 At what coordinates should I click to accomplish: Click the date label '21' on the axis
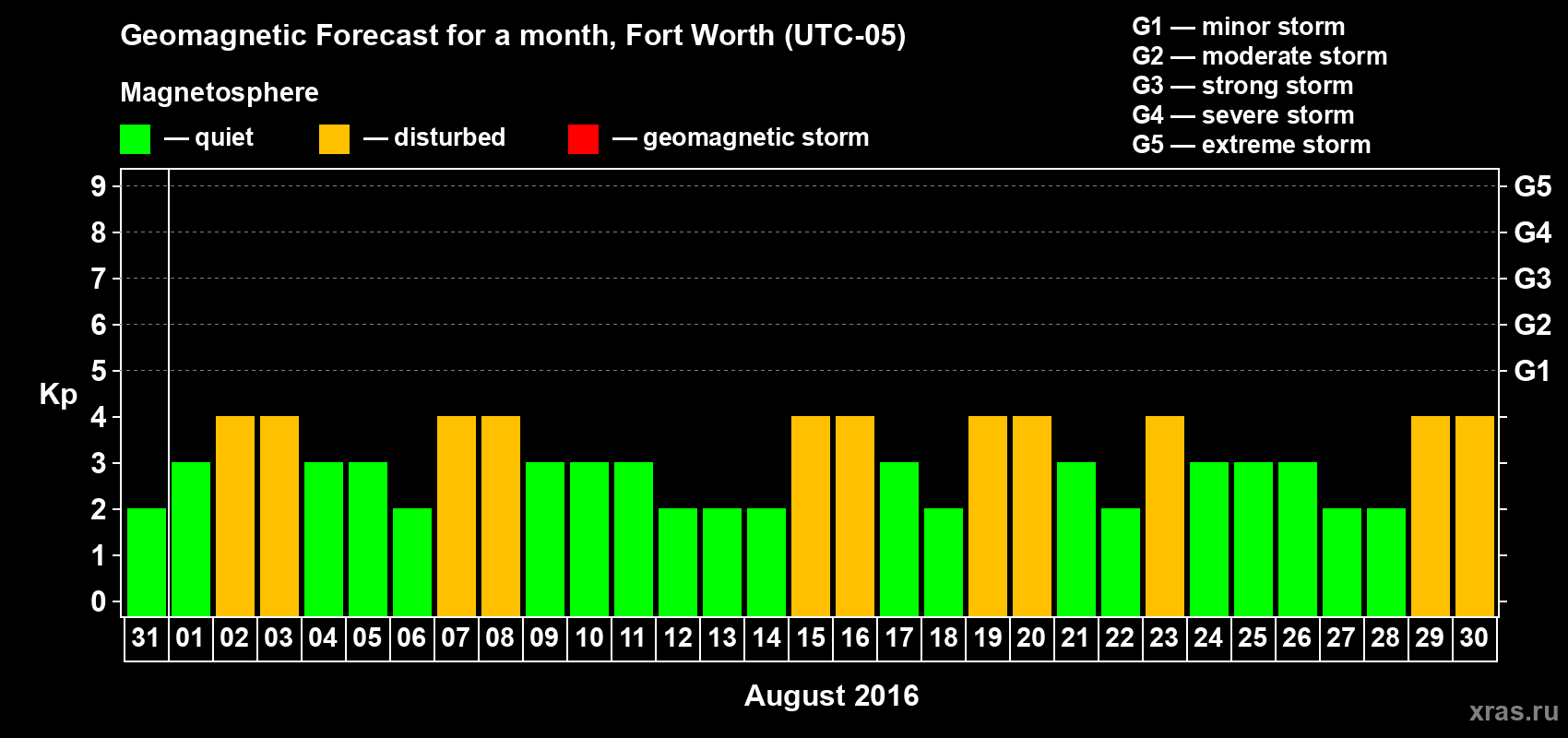pos(1075,637)
